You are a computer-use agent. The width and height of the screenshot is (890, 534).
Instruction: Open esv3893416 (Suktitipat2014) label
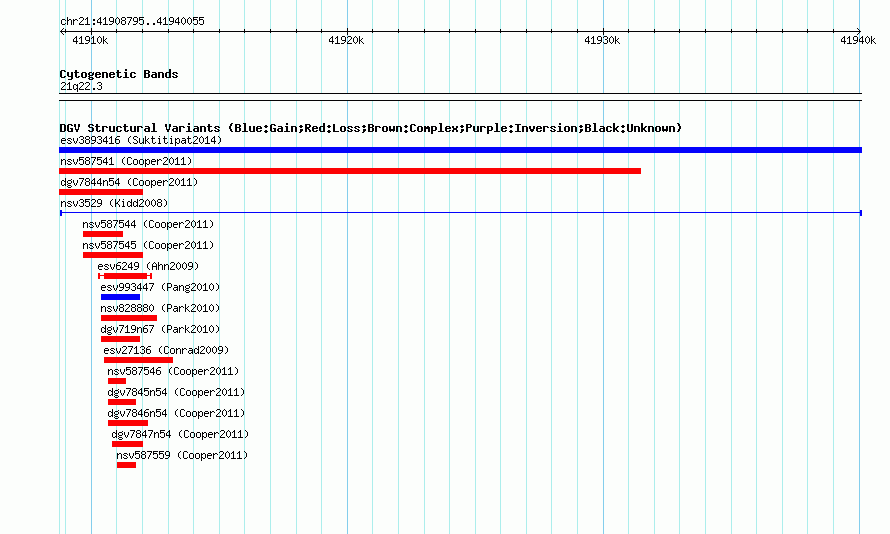[x=141, y=140]
